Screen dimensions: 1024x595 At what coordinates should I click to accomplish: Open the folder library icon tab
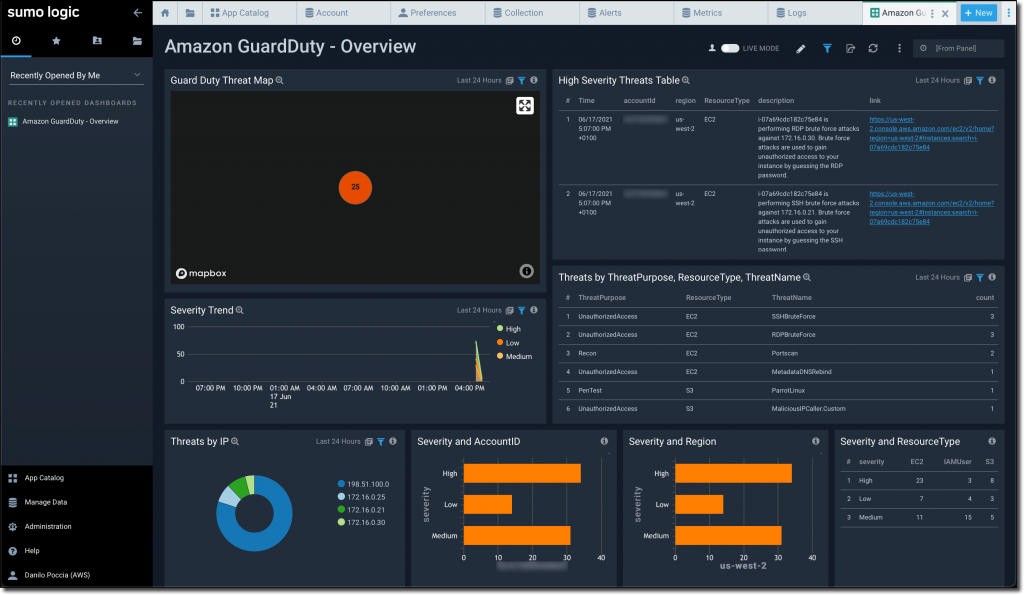coord(189,12)
